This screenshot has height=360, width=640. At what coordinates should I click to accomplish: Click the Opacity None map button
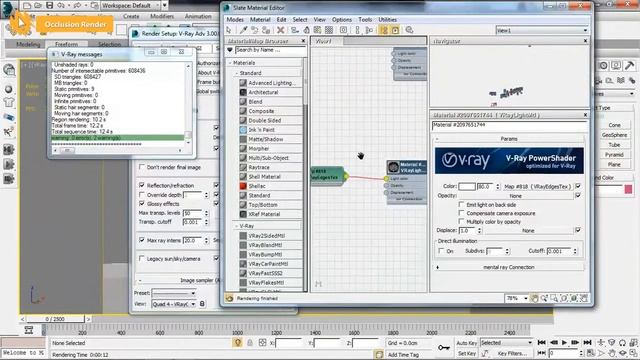pos(516,196)
